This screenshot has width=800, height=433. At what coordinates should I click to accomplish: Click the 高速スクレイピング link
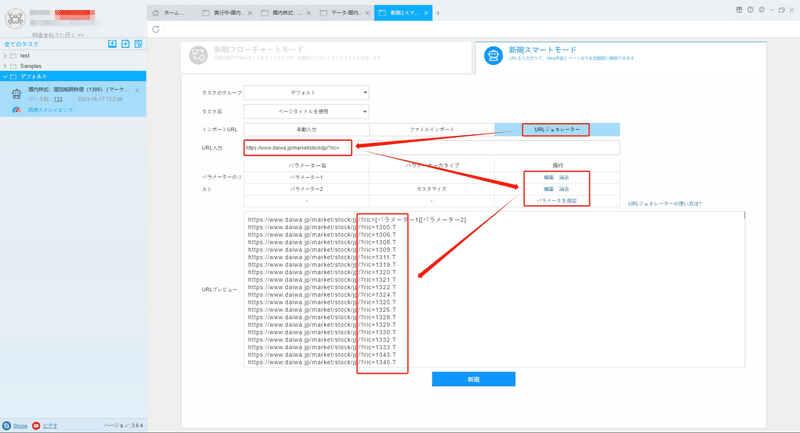[51, 110]
